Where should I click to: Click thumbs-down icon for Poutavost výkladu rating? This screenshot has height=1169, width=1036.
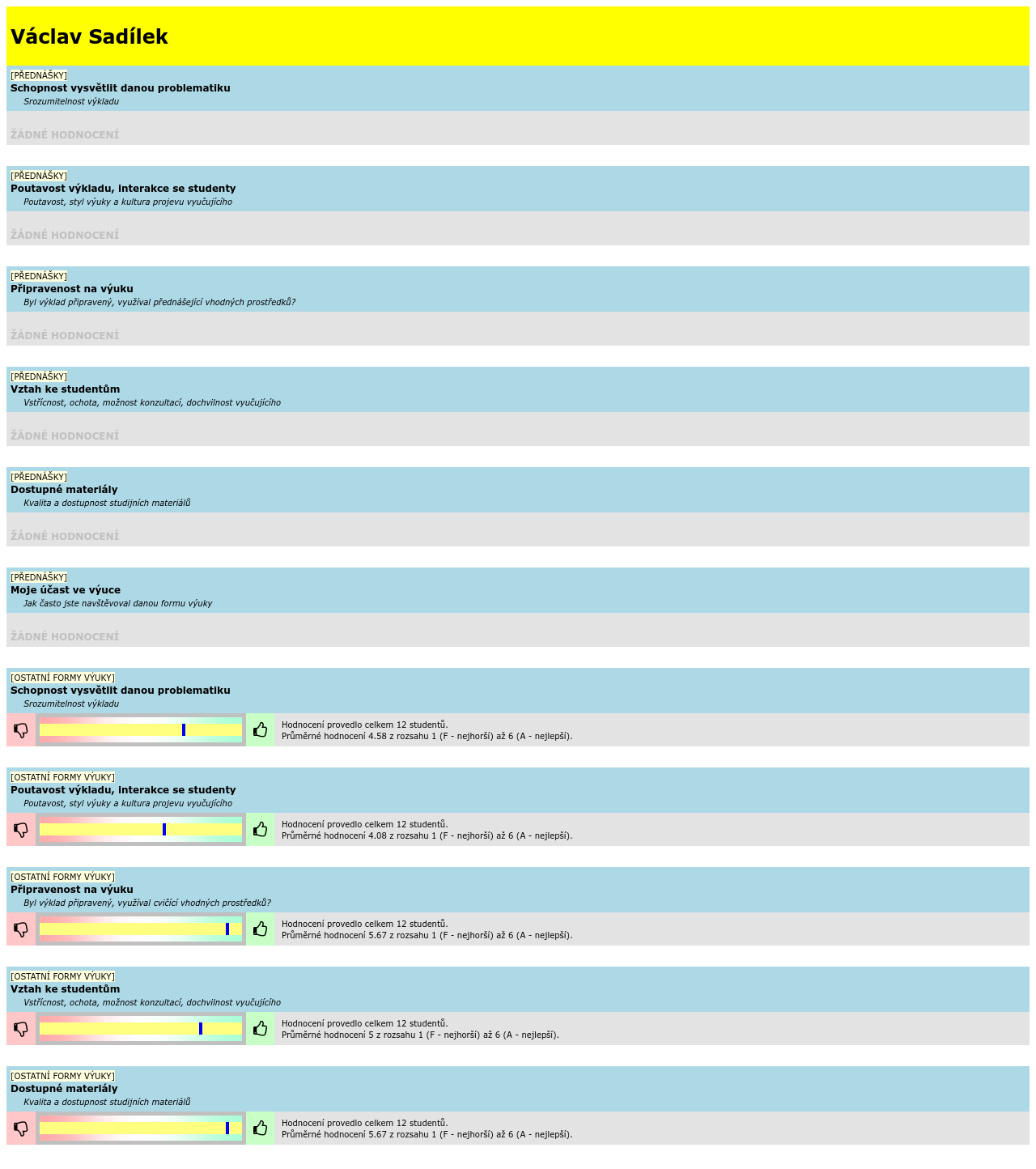coord(21,830)
